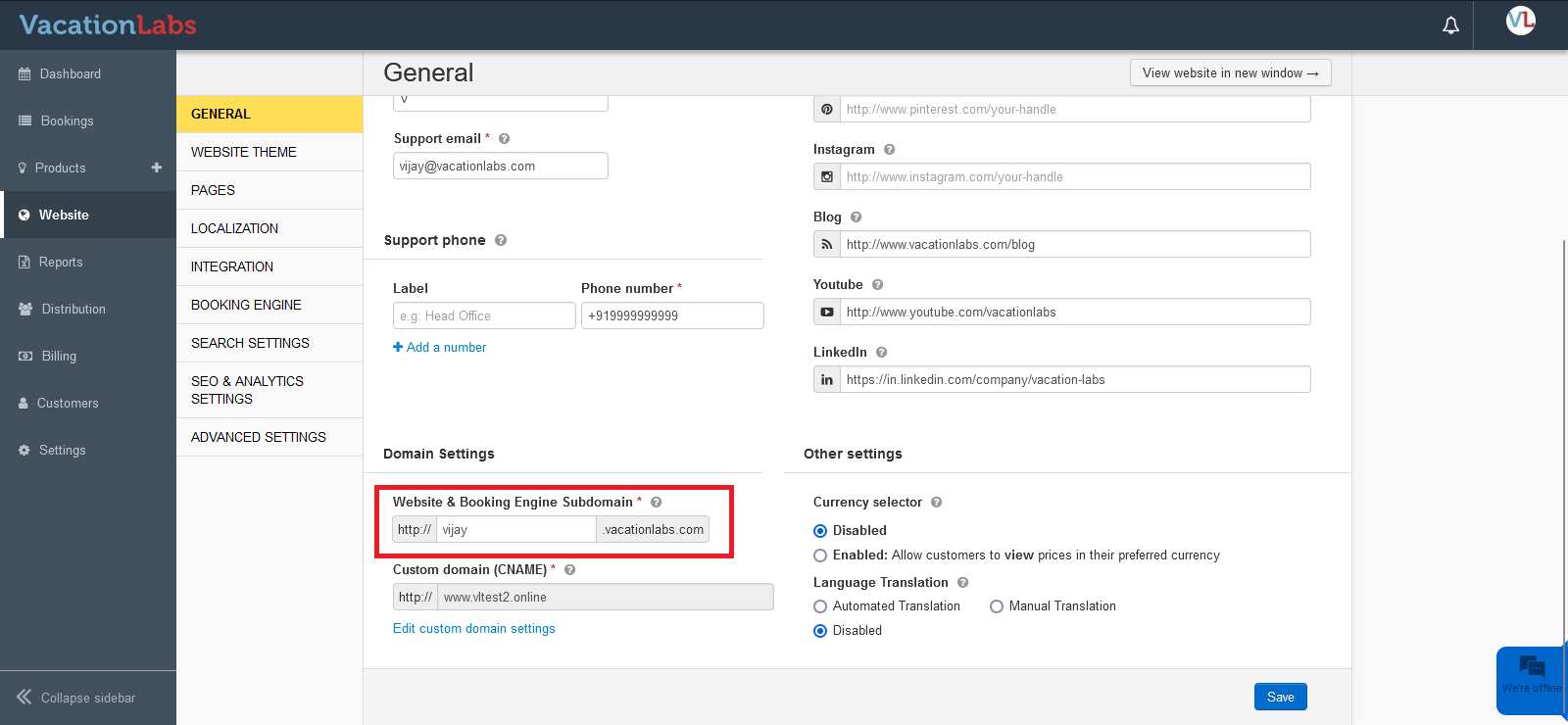Click the subdomain input field containing vijay
The image size is (1568, 725).
515,530
